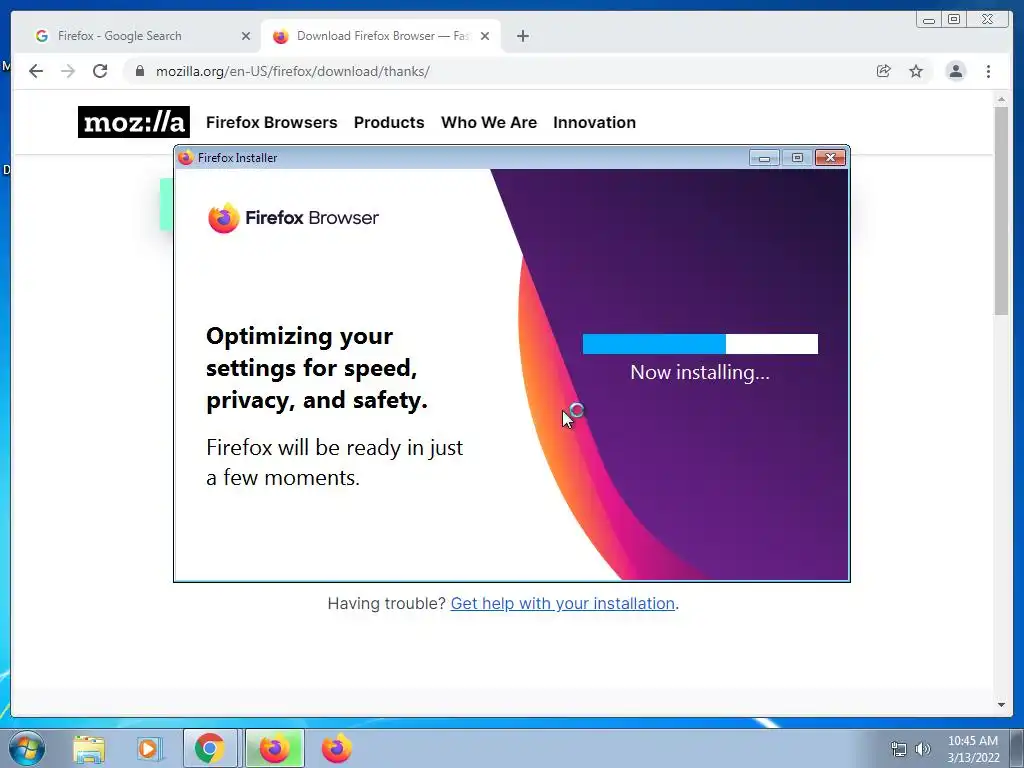Open the Who We Are menu
The width and height of the screenshot is (1024, 768).
489,122
